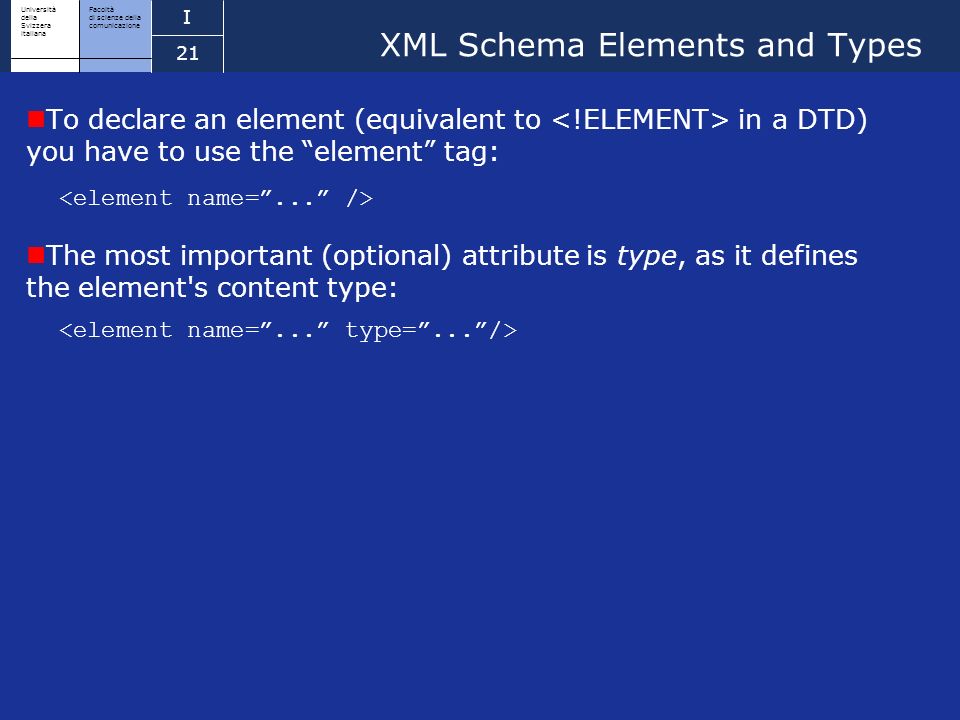Click the word "defines" in the second bullet

point(809,255)
